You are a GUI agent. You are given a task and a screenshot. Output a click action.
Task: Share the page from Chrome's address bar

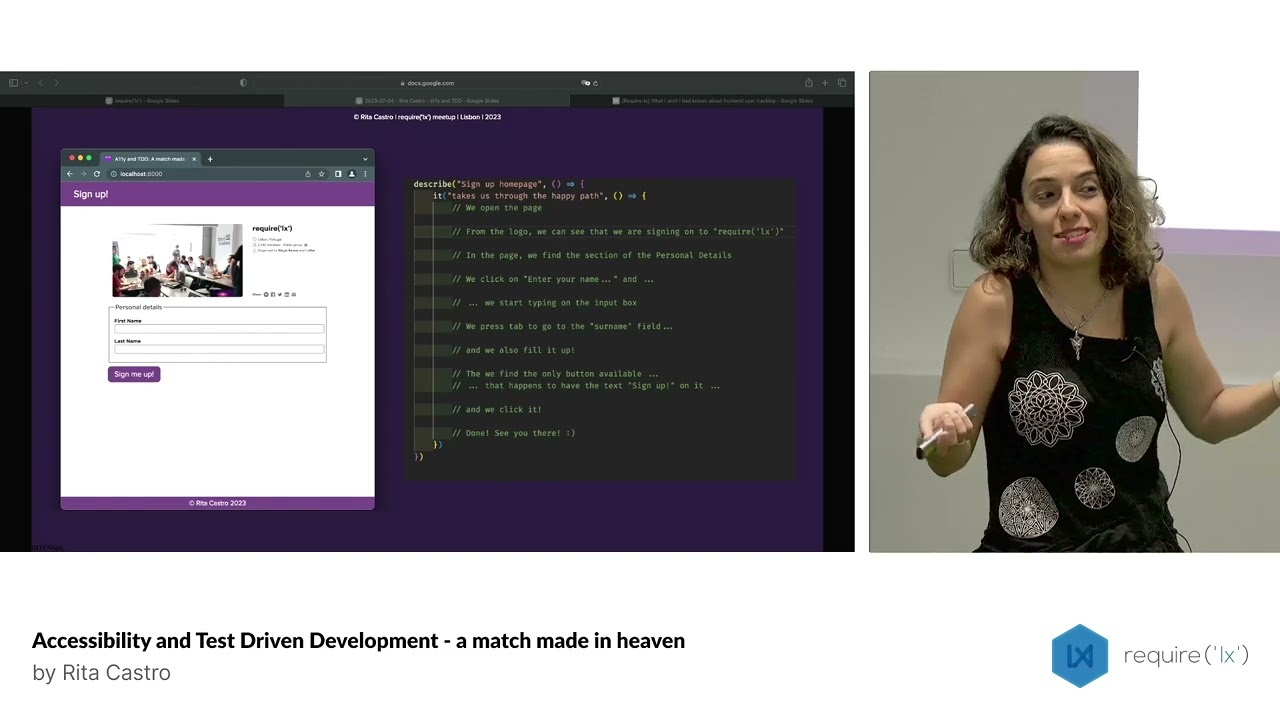pyautogui.click(x=308, y=174)
